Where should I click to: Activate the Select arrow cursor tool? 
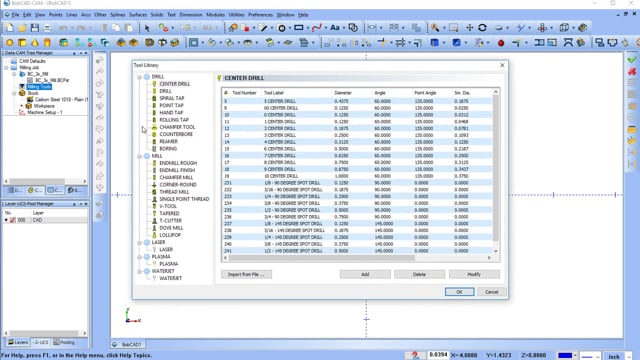point(147,28)
